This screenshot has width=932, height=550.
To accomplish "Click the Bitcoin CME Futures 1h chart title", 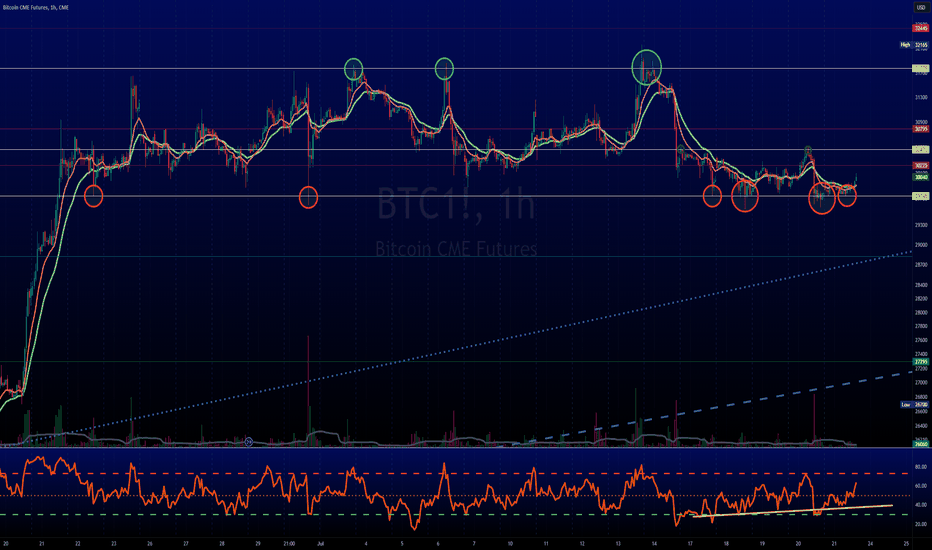I will [36, 8].
